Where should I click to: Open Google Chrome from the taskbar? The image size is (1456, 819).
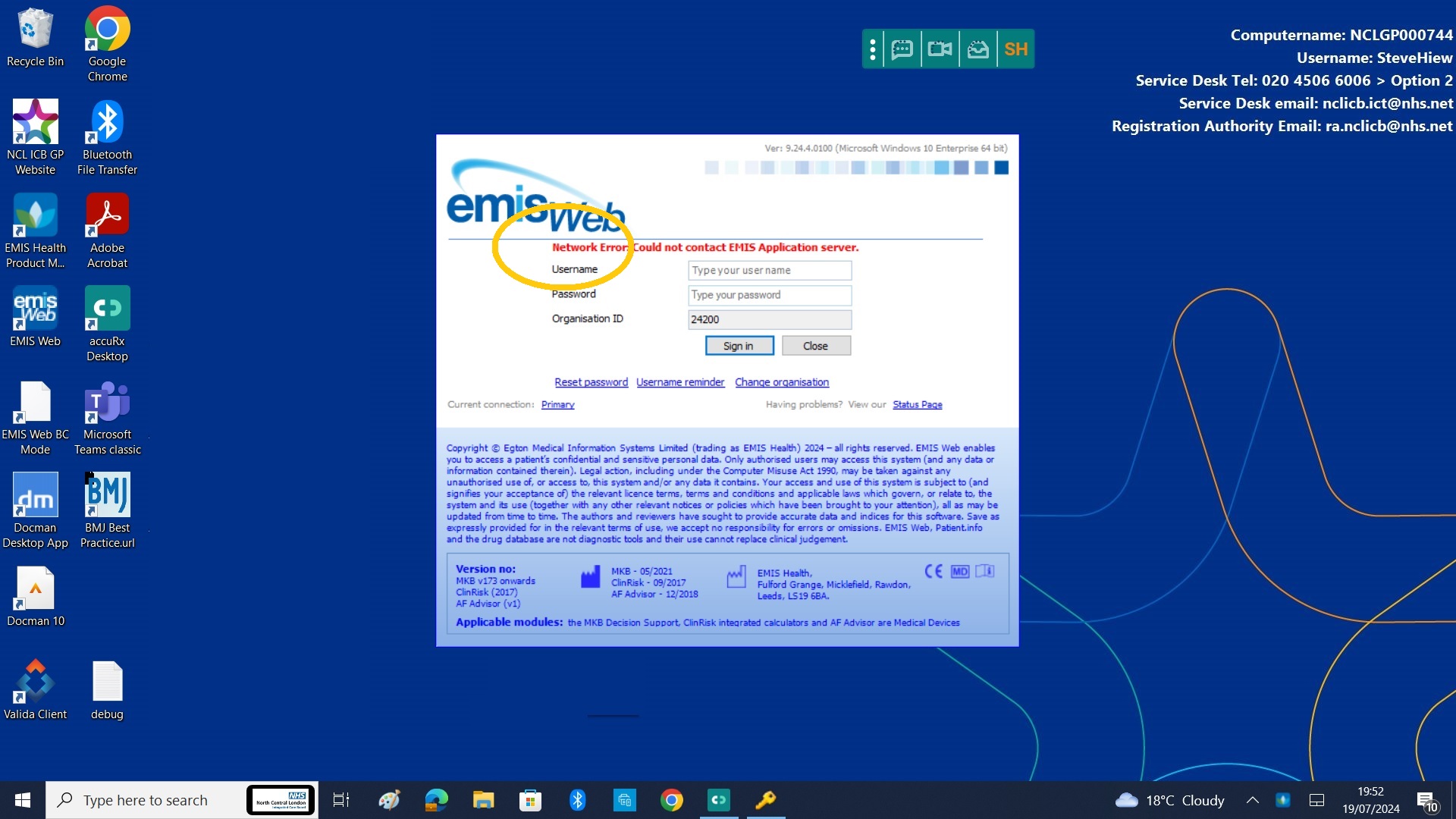coord(672,800)
